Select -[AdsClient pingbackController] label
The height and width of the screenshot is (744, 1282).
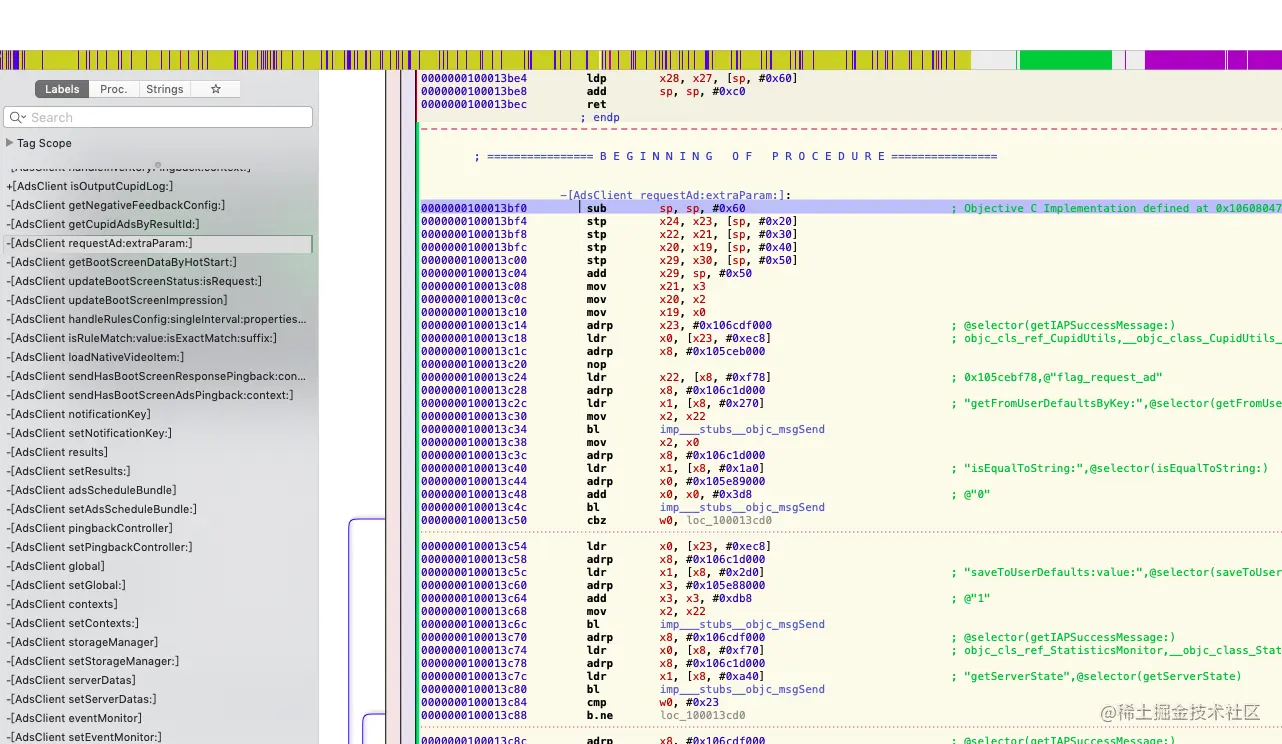[89, 528]
